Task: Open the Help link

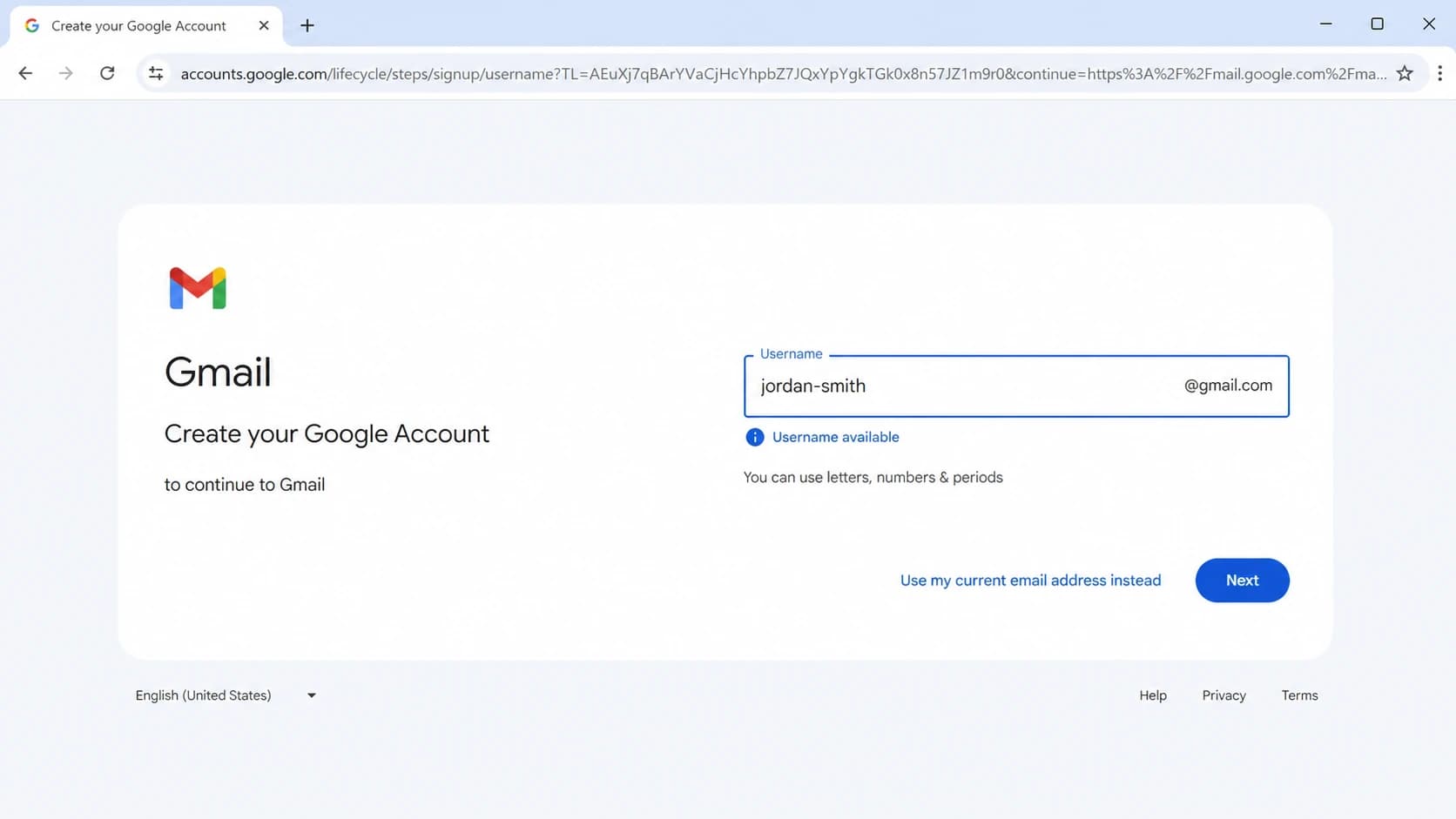Action: [1153, 695]
